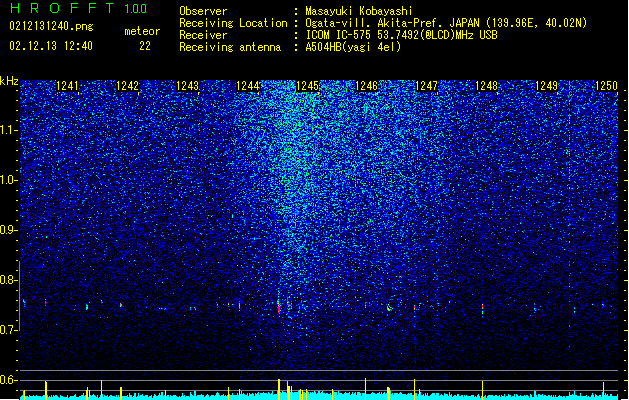
Task: Click the 1244 time axis marker
Action: [248, 85]
